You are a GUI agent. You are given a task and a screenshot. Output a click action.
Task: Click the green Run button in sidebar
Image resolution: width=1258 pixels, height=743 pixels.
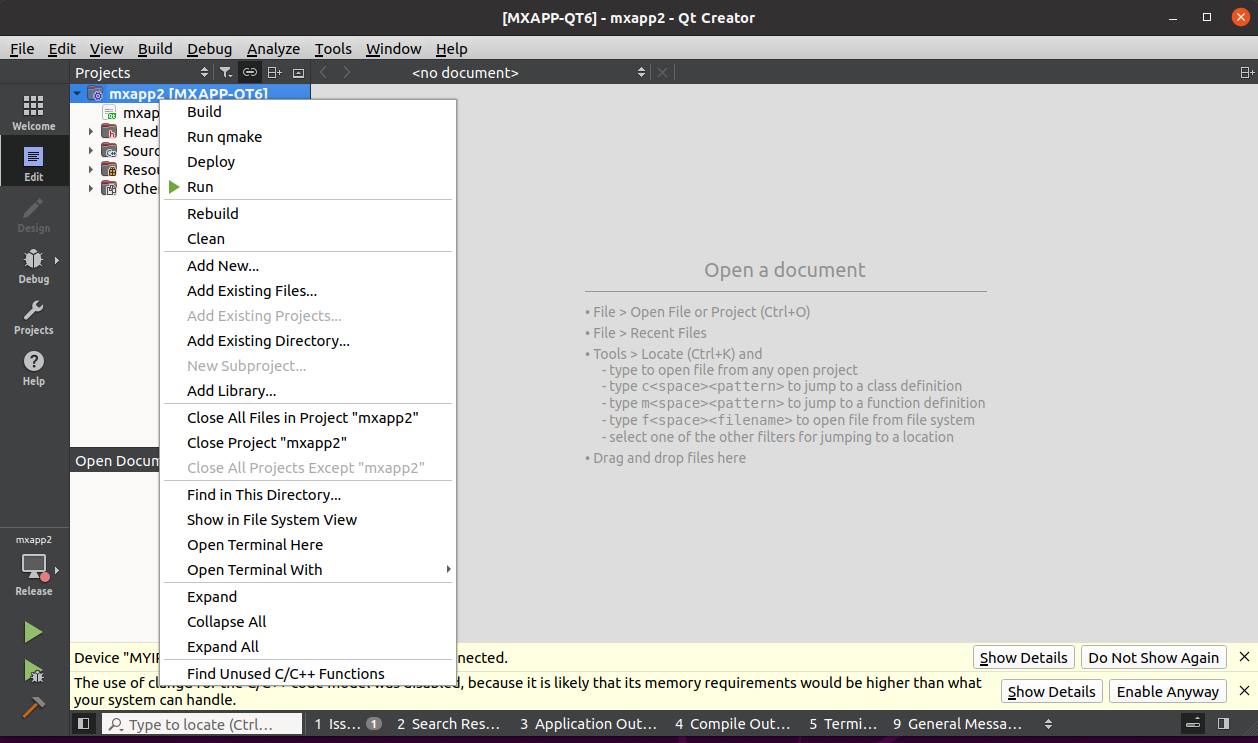click(34, 632)
